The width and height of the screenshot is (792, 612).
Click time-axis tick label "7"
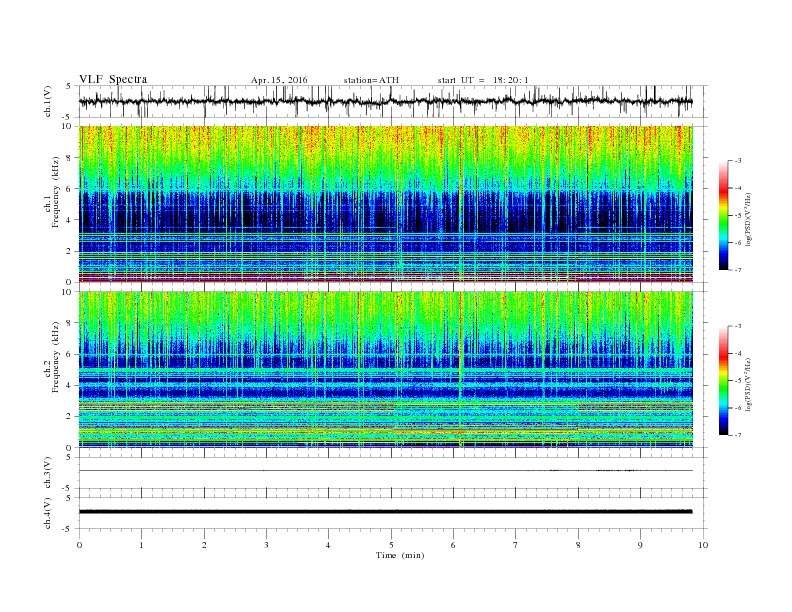click(516, 545)
